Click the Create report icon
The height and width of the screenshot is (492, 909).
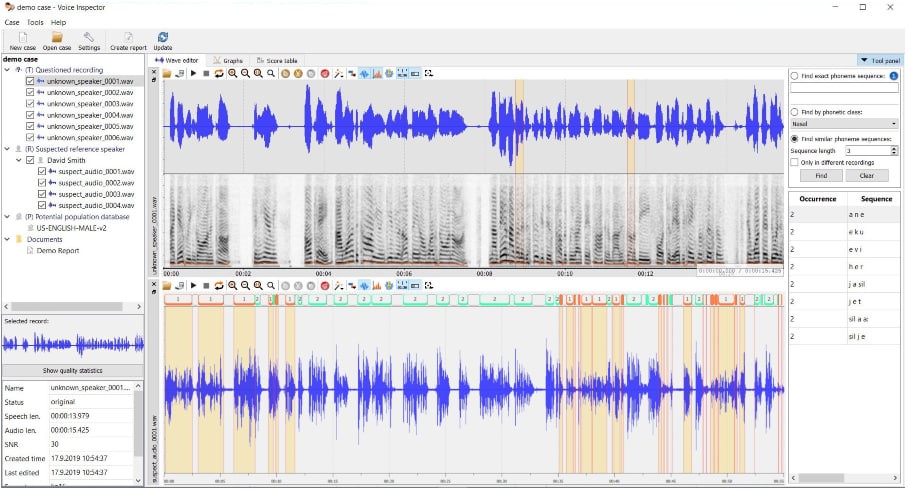tap(128, 37)
